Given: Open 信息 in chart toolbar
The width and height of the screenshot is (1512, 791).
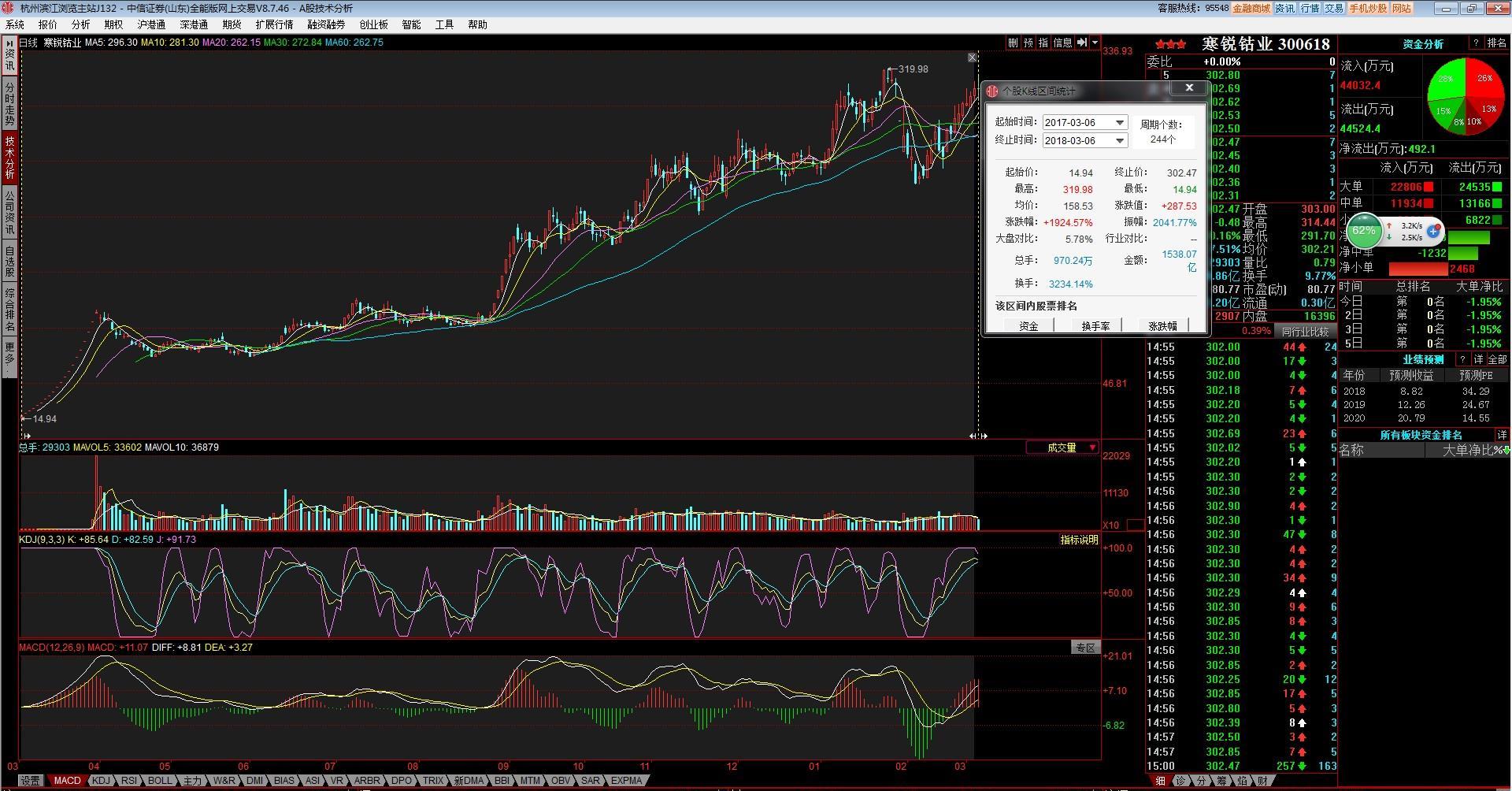Looking at the screenshot, I should (1062, 43).
